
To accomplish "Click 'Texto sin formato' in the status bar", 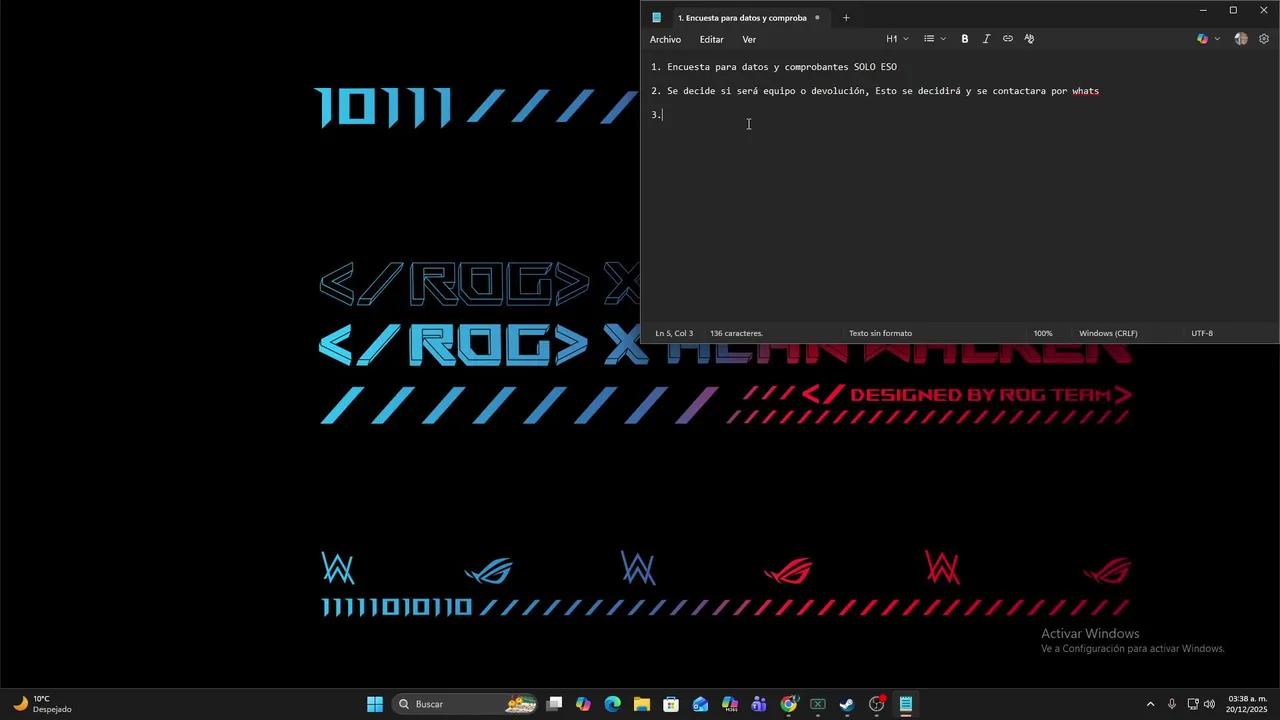I will 880,333.
